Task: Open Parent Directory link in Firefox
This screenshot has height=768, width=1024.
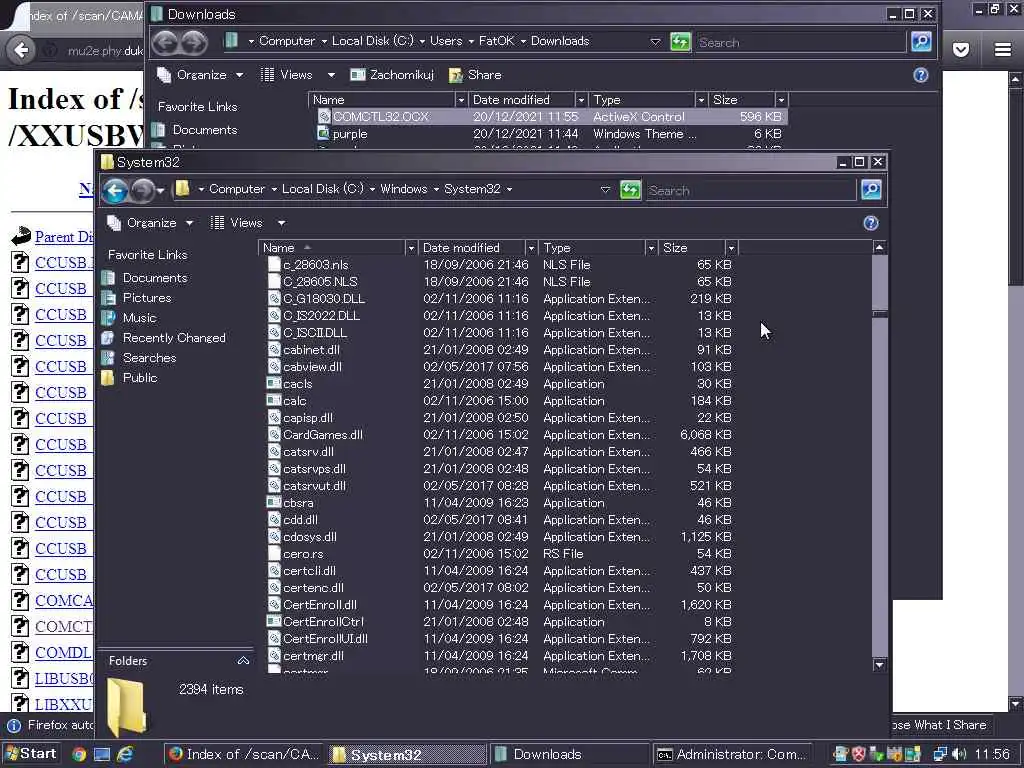Action: pos(64,237)
